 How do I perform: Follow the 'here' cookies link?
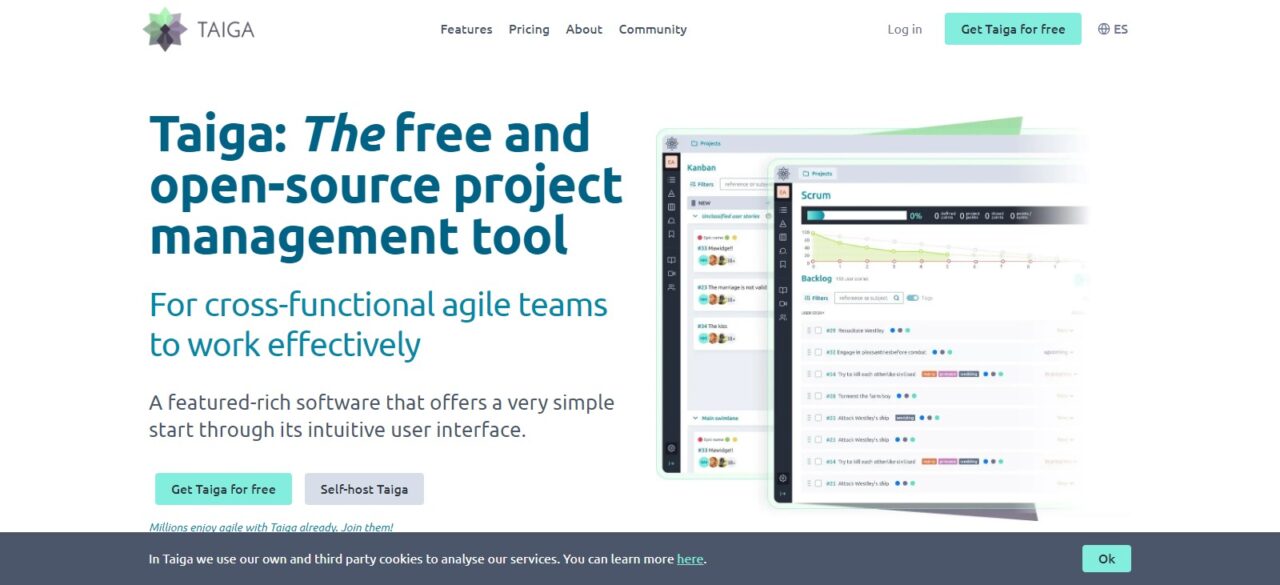coord(690,559)
